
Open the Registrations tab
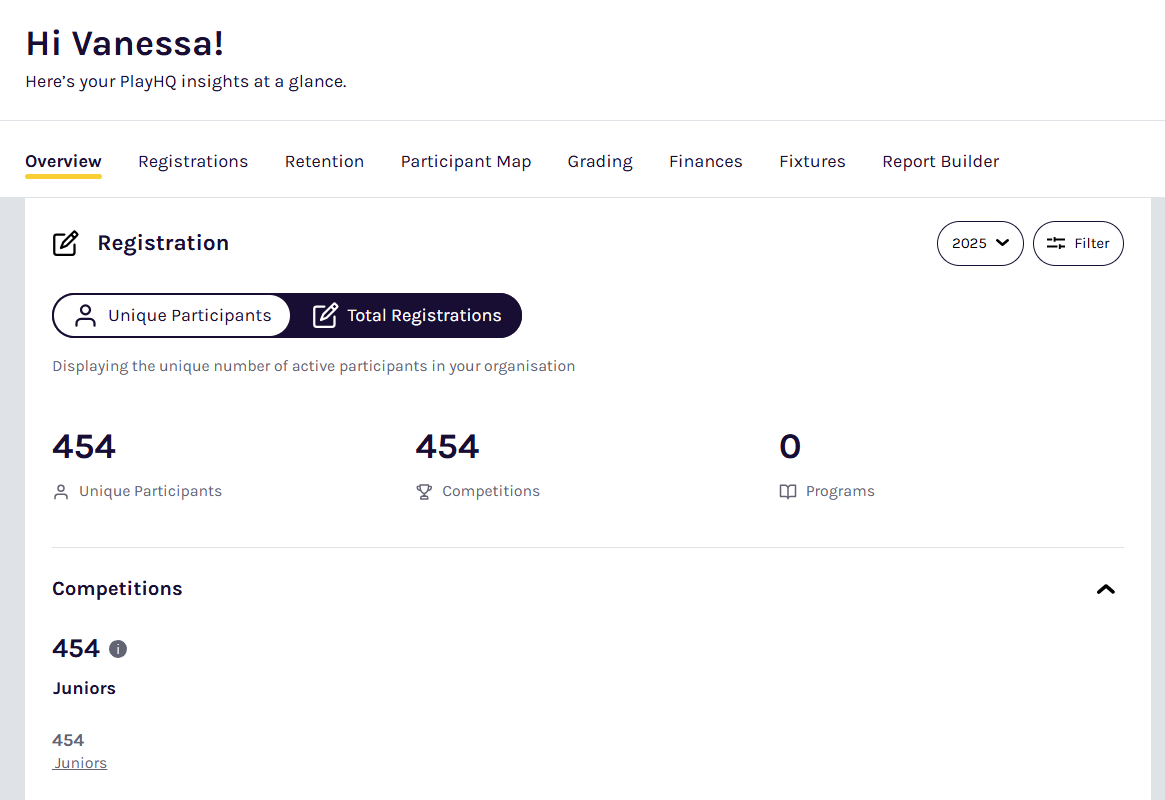point(193,162)
